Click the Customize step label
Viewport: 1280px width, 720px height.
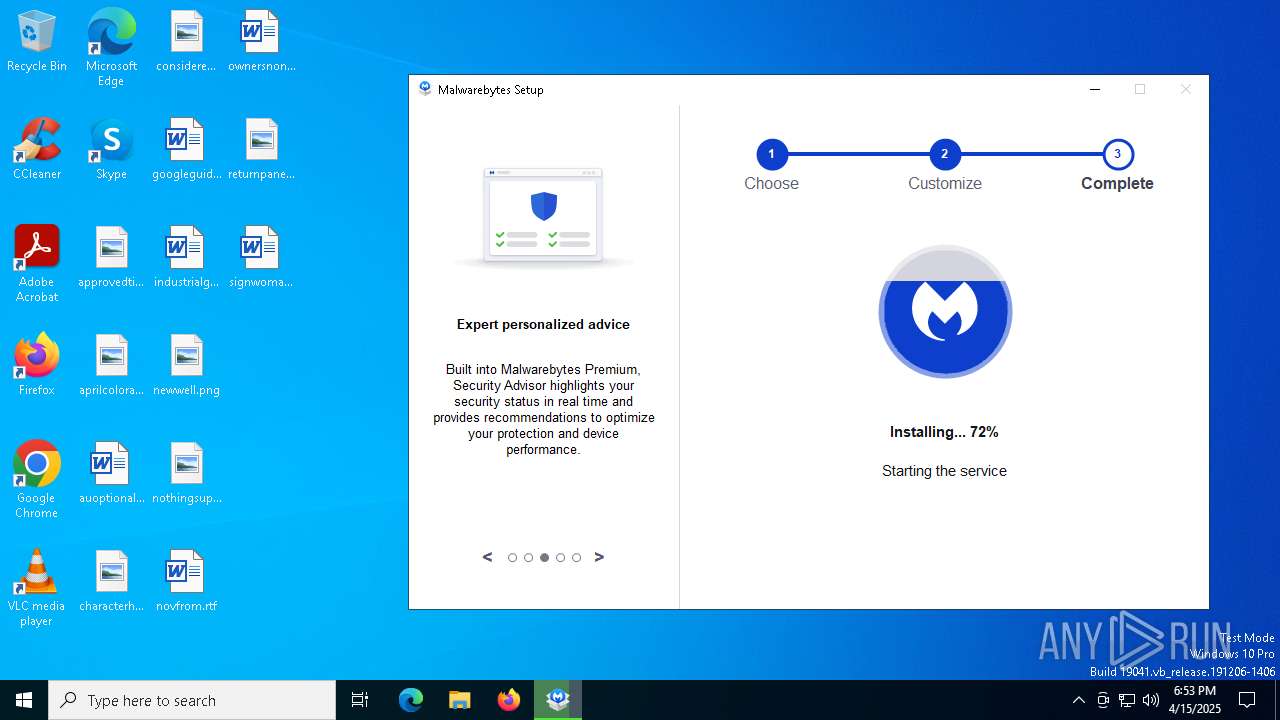945,184
